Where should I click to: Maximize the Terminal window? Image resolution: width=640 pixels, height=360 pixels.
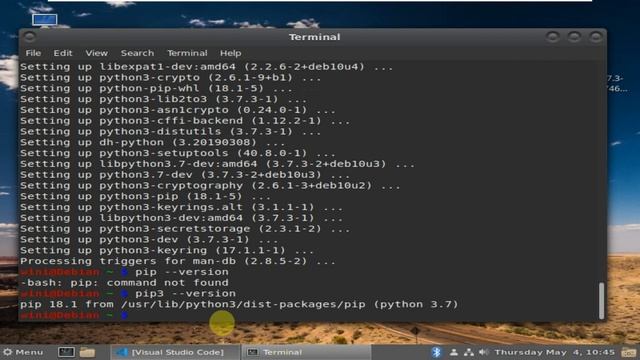point(574,37)
